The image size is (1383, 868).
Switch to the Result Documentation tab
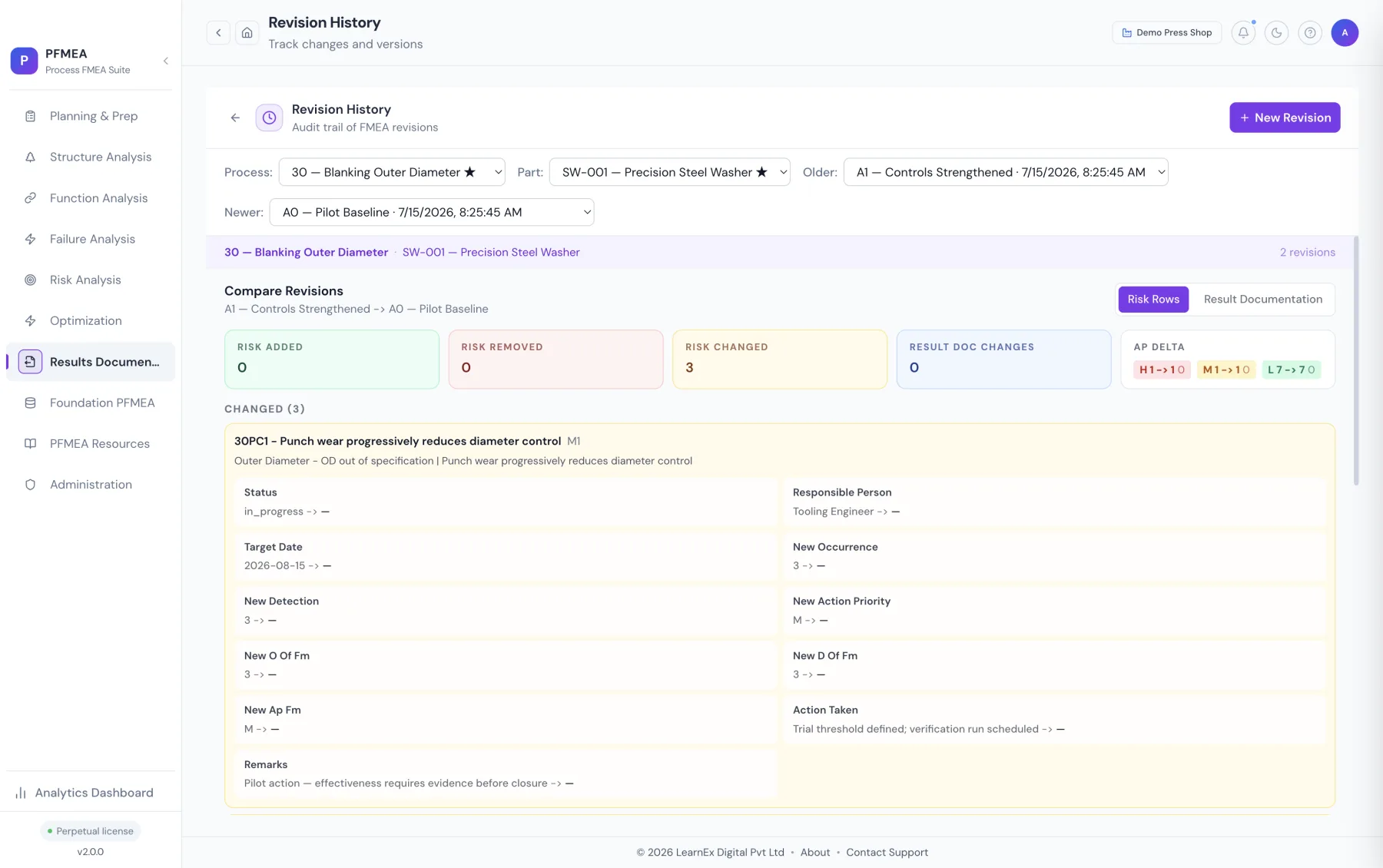1263,300
